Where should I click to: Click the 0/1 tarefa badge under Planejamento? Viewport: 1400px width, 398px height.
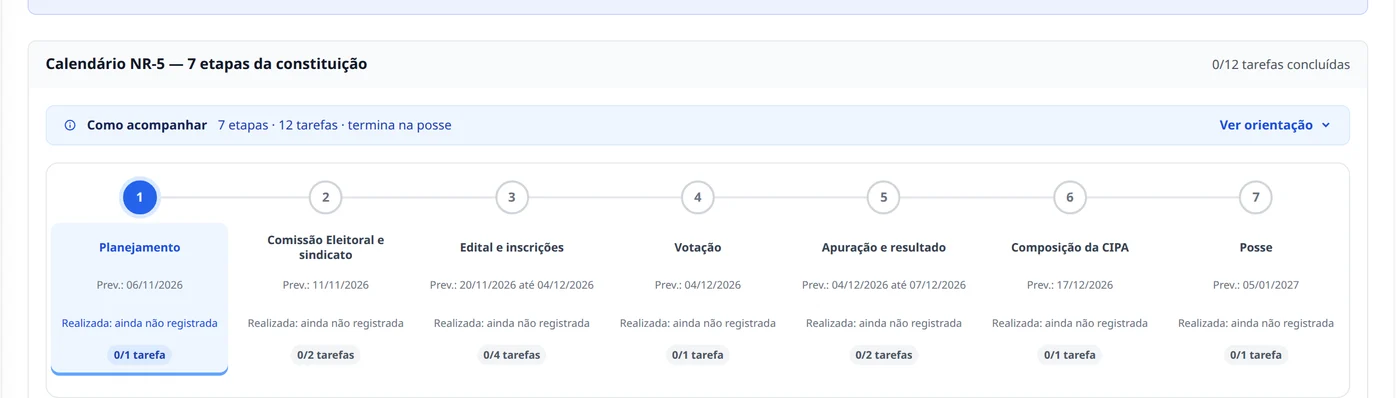[140, 355]
